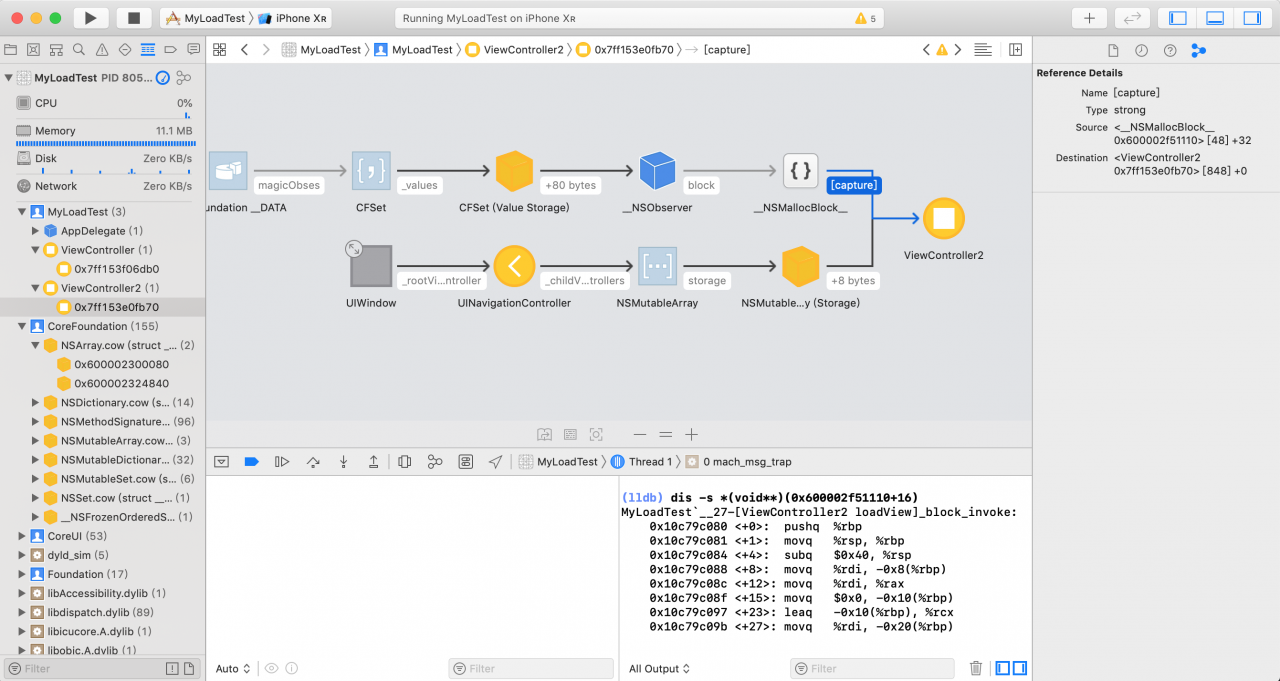The image size is (1280, 681).
Task: Click the Step into debug button
Action: (343, 461)
